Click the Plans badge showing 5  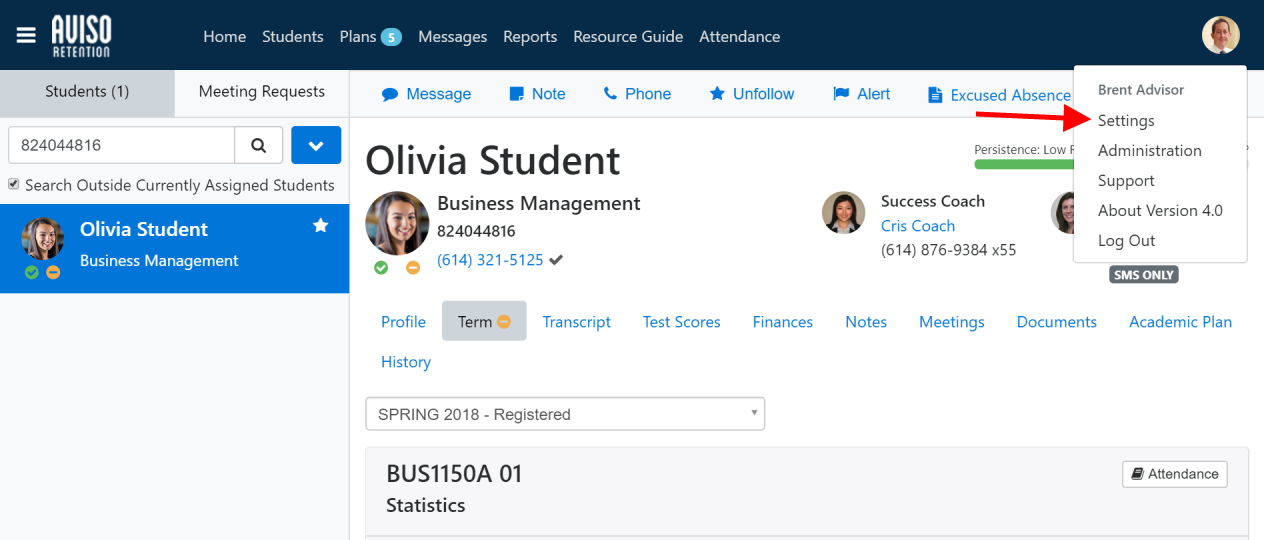(x=391, y=37)
